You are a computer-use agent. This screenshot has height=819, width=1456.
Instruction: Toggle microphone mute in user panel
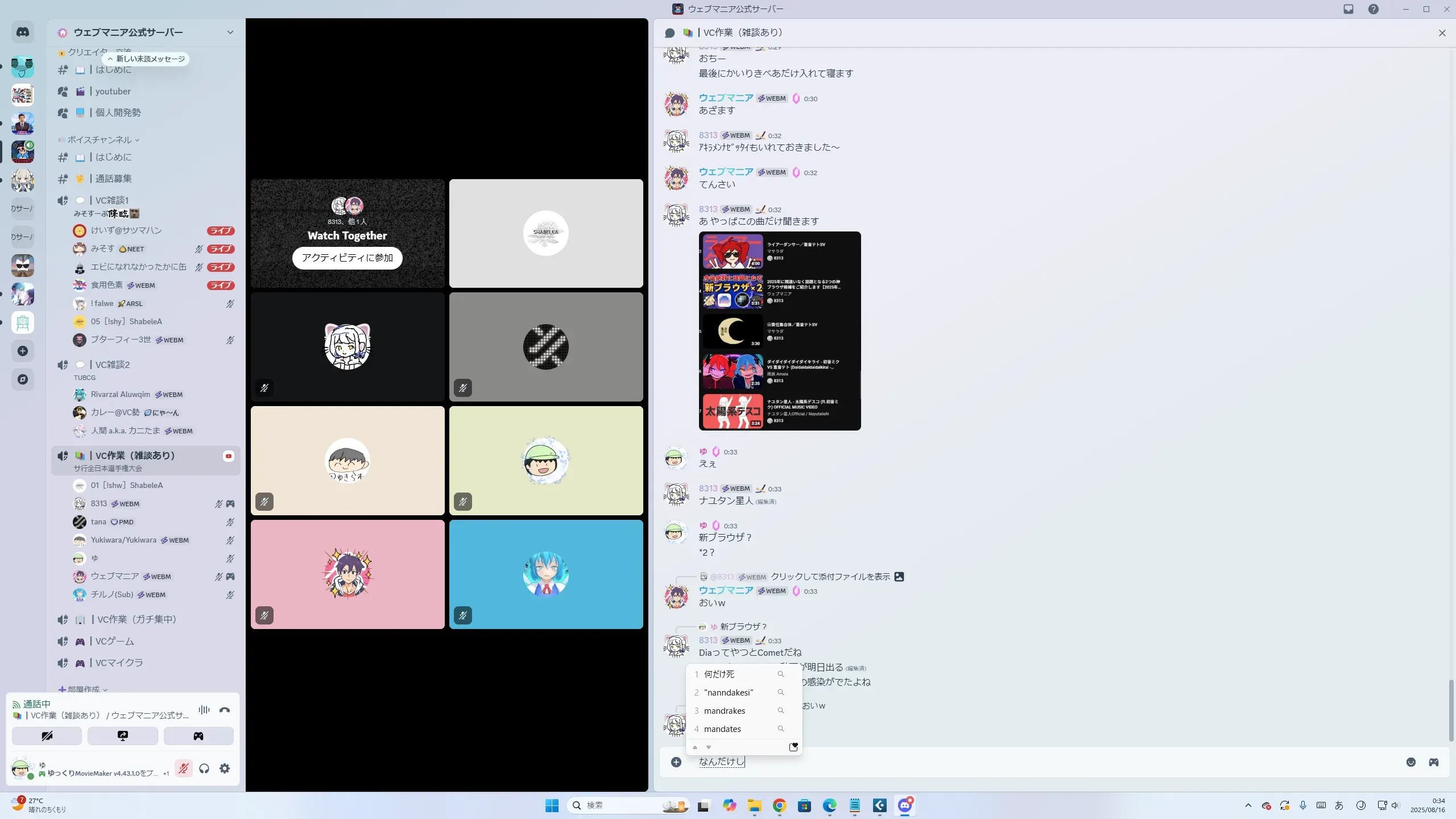click(x=183, y=769)
